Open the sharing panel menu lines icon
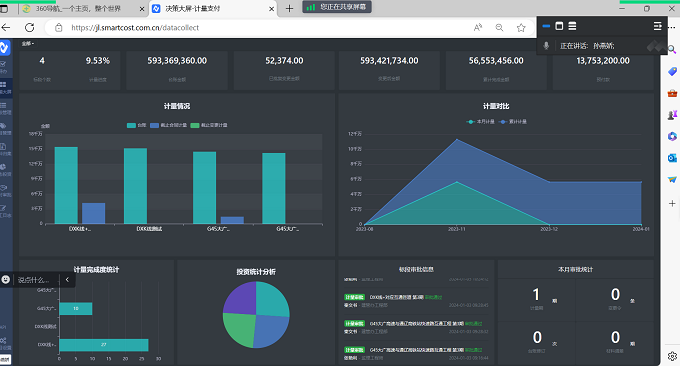This screenshot has width=680, height=366. point(657,26)
